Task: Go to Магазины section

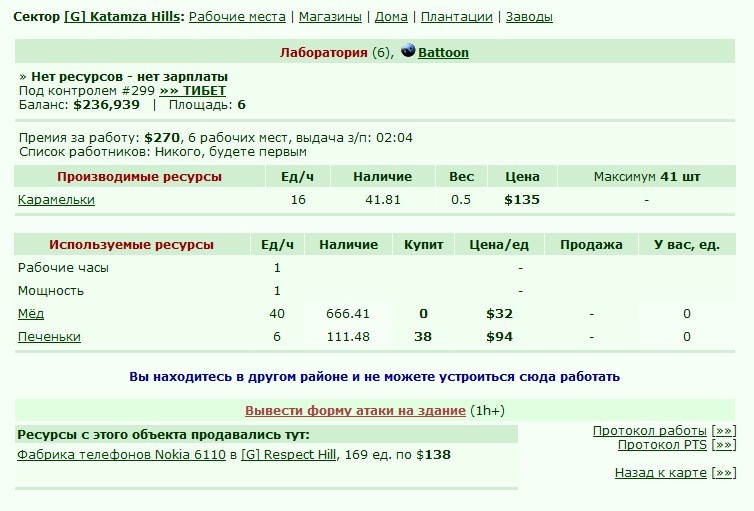Action: click(x=330, y=17)
